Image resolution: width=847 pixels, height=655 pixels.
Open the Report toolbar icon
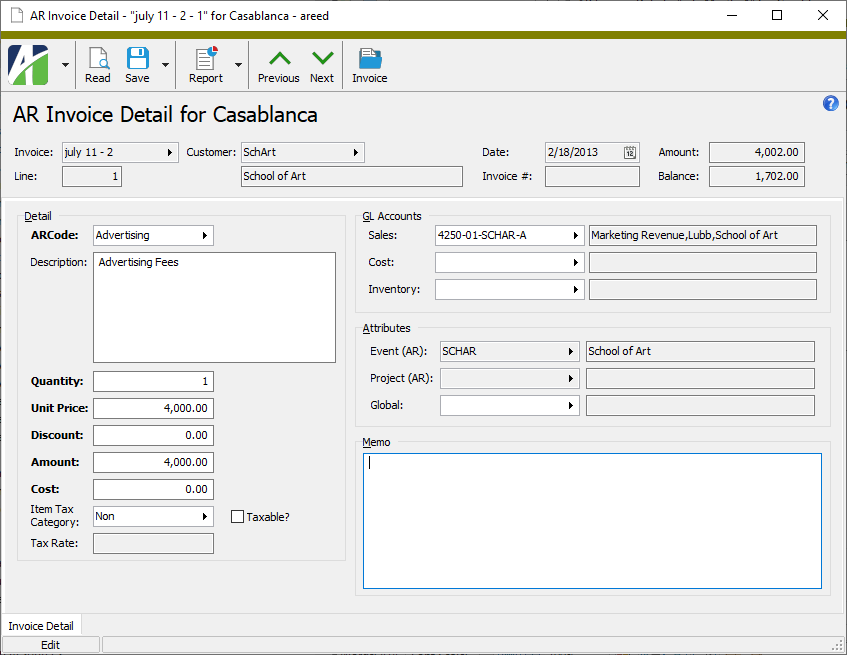[205, 64]
